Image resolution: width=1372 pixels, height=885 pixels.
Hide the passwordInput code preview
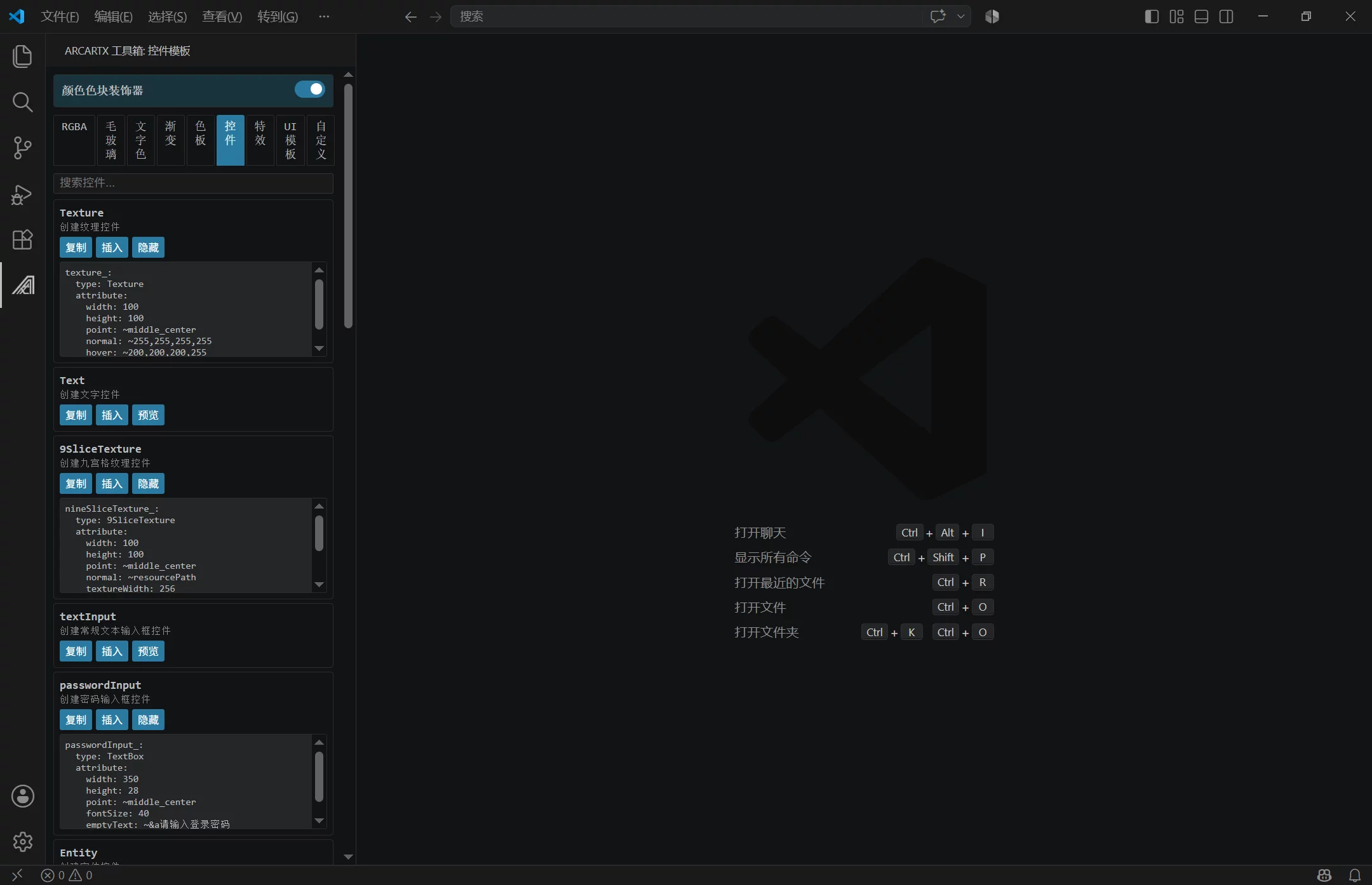tap(148, 720)
